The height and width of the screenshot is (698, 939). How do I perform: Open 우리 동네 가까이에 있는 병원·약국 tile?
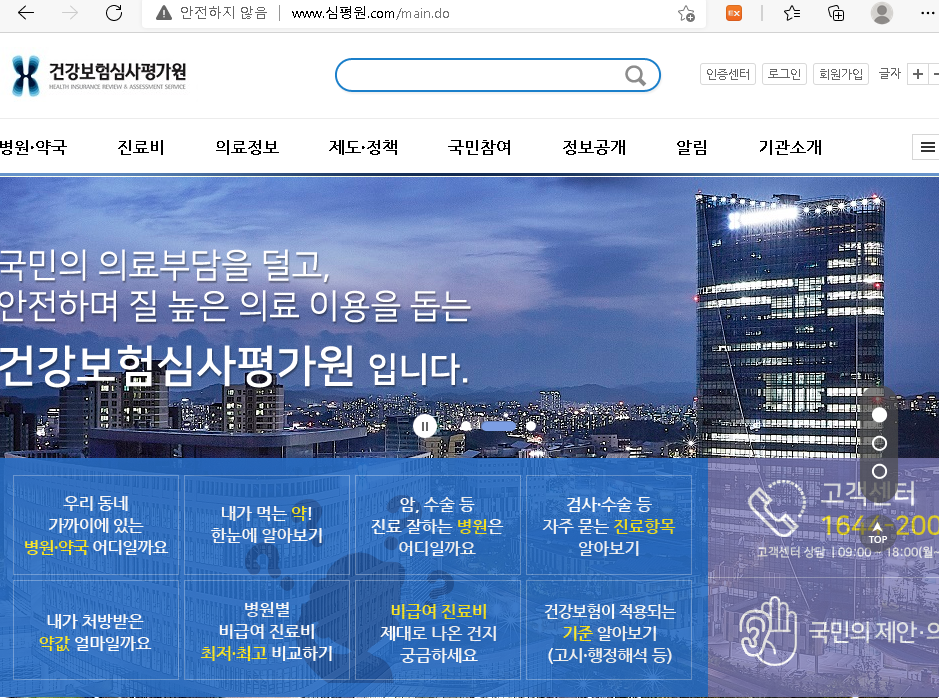pos(96,525)
